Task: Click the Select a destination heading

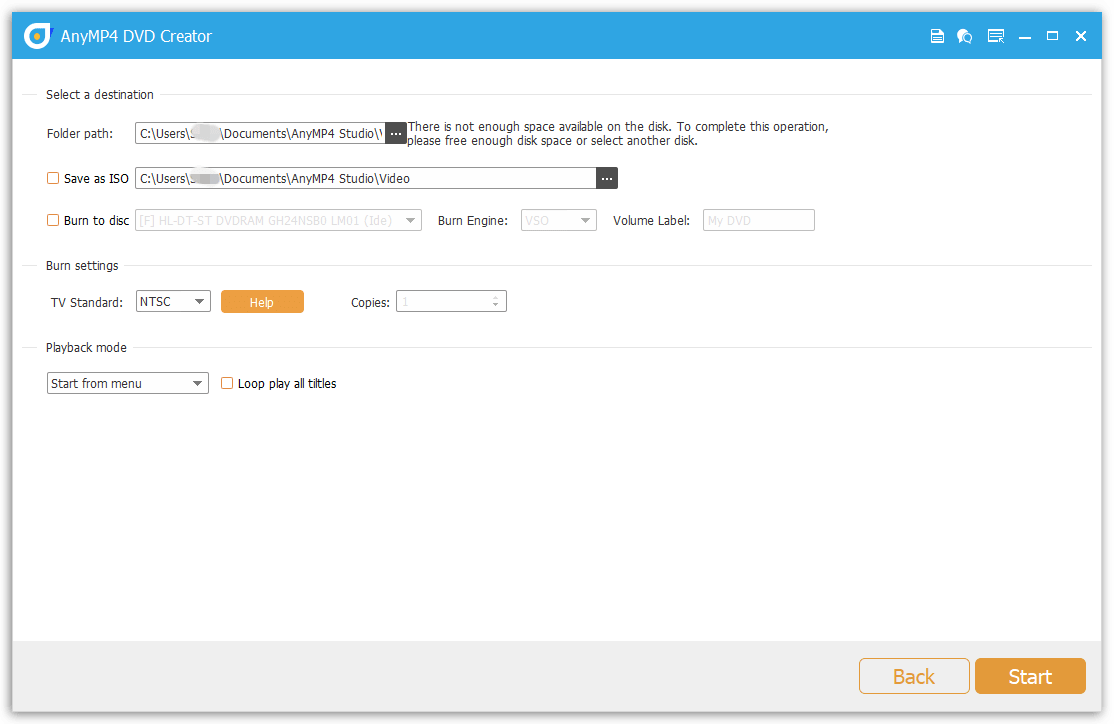Action: click(x=99, y=94)
